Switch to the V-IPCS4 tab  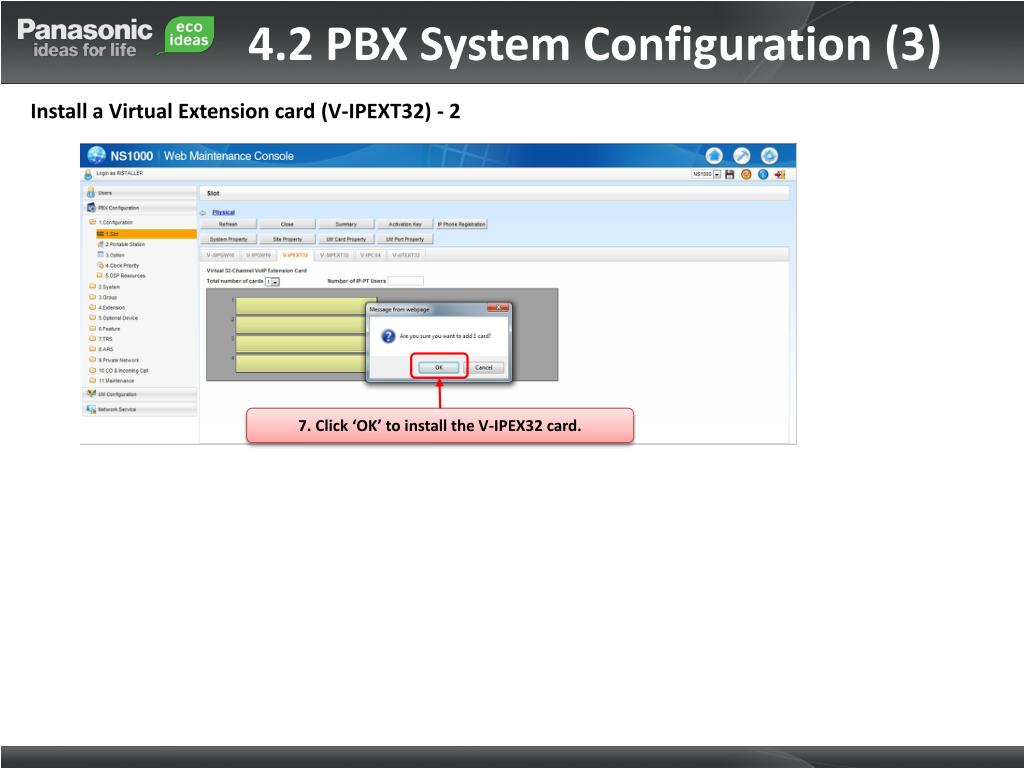(370, 255)
